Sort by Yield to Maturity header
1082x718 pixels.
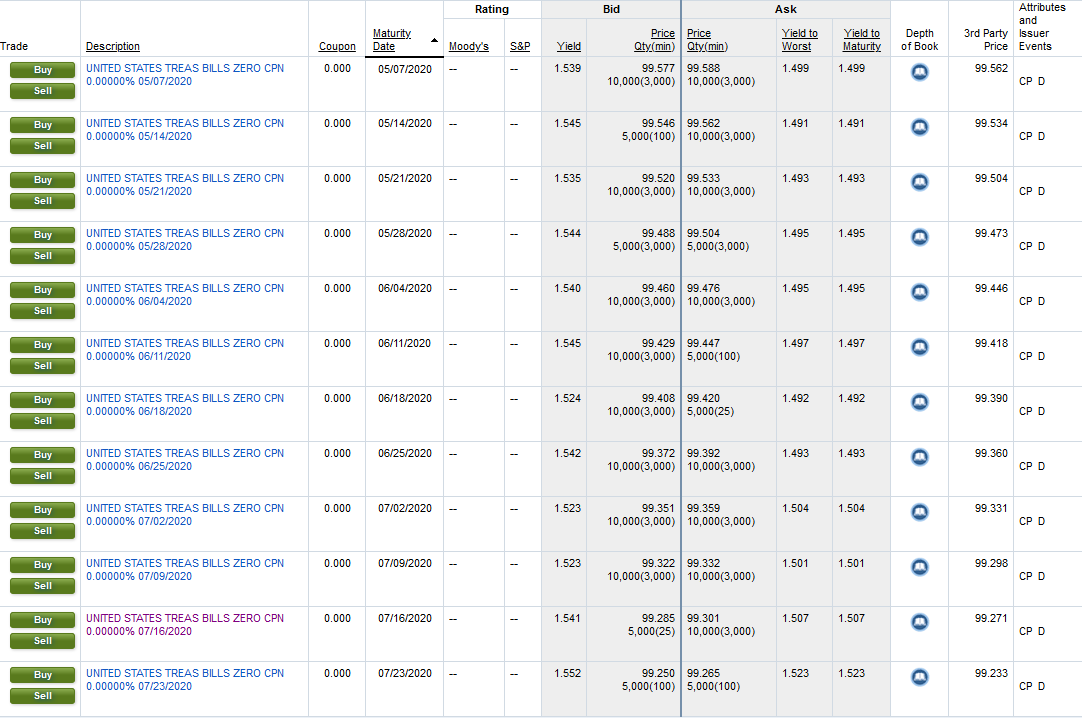tap(861, 40)
